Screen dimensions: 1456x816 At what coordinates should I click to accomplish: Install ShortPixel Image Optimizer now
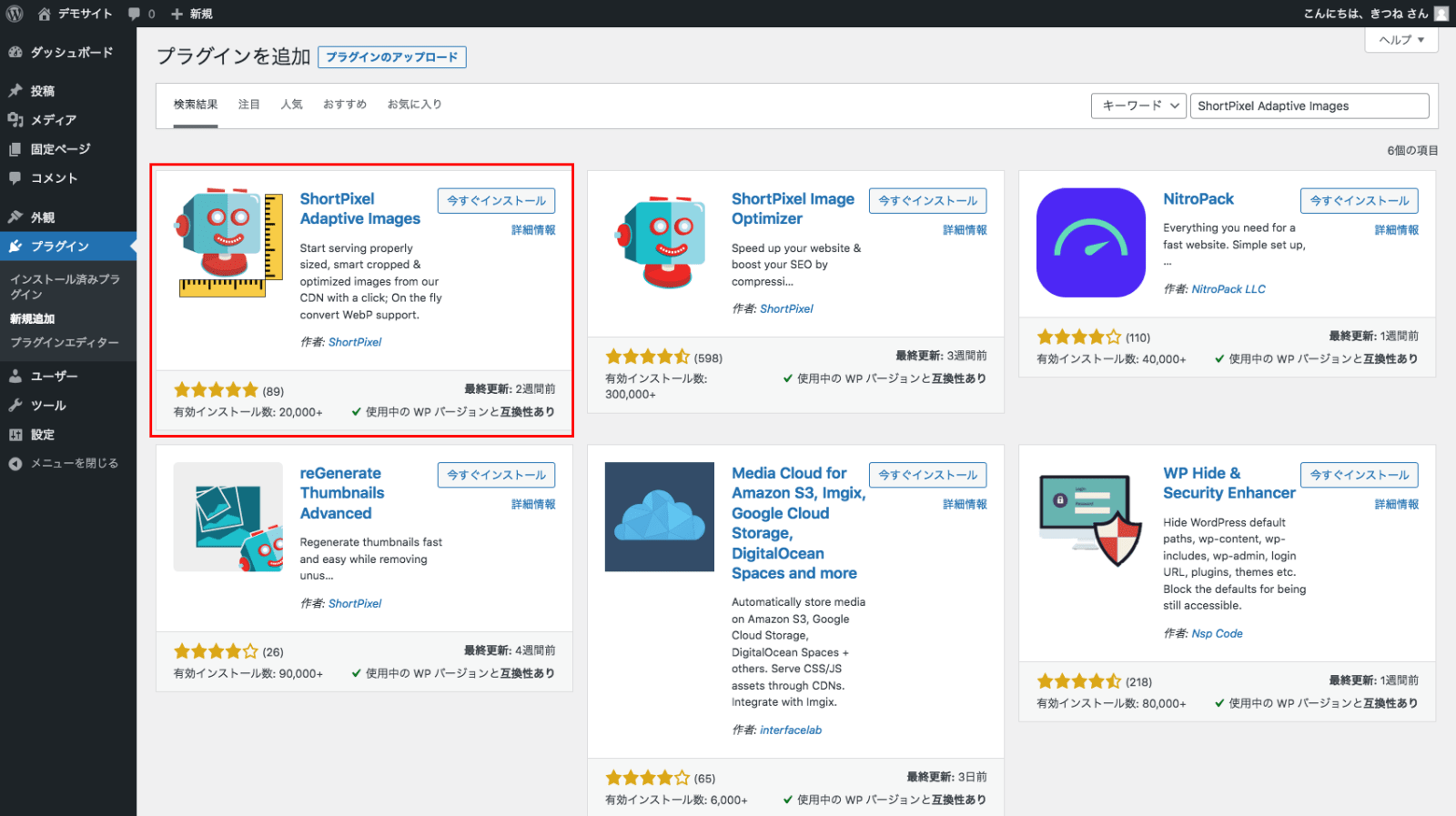click(x=928, y=201)
